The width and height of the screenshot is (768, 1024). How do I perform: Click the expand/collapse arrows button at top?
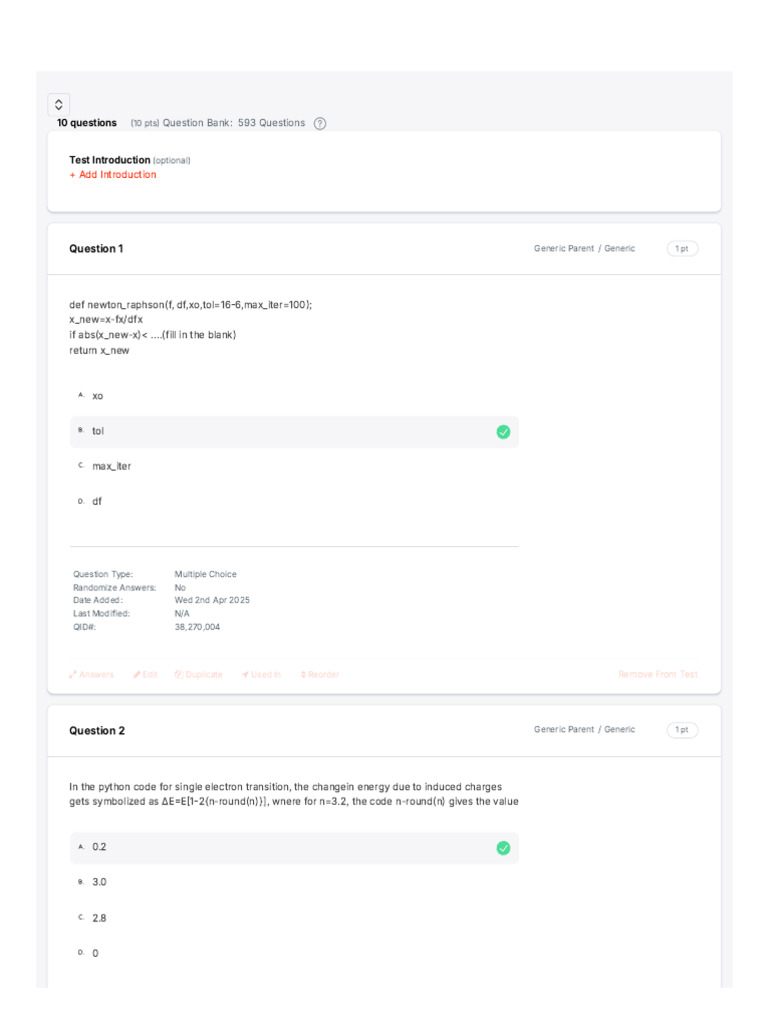coord(59,104)
